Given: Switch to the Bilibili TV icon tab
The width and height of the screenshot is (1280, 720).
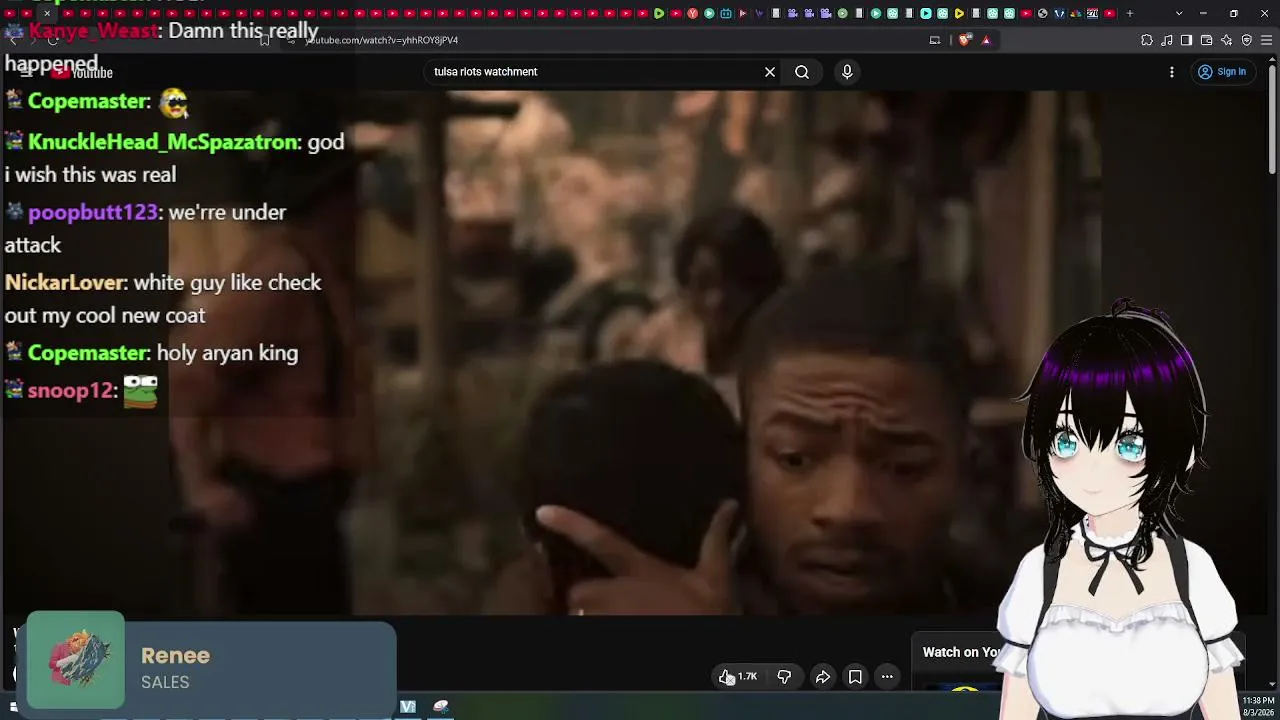Looking at the screenshot, I should point(726,13).
